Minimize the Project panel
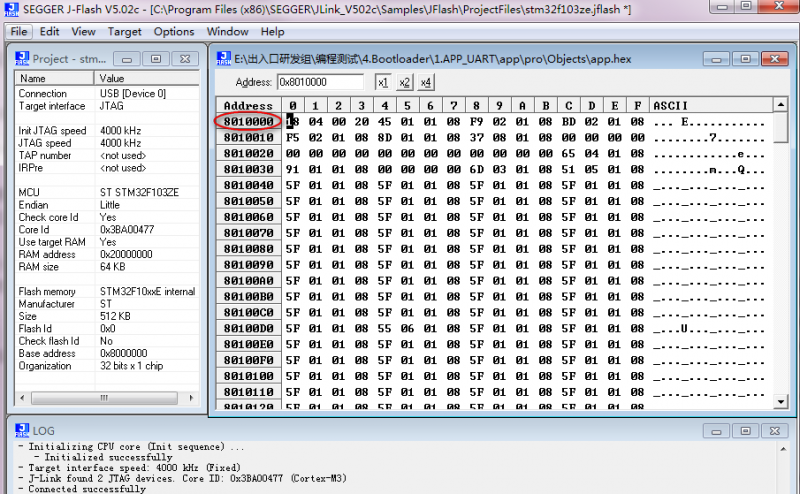This screenshot has height=494, width=800. click(127, 59)
